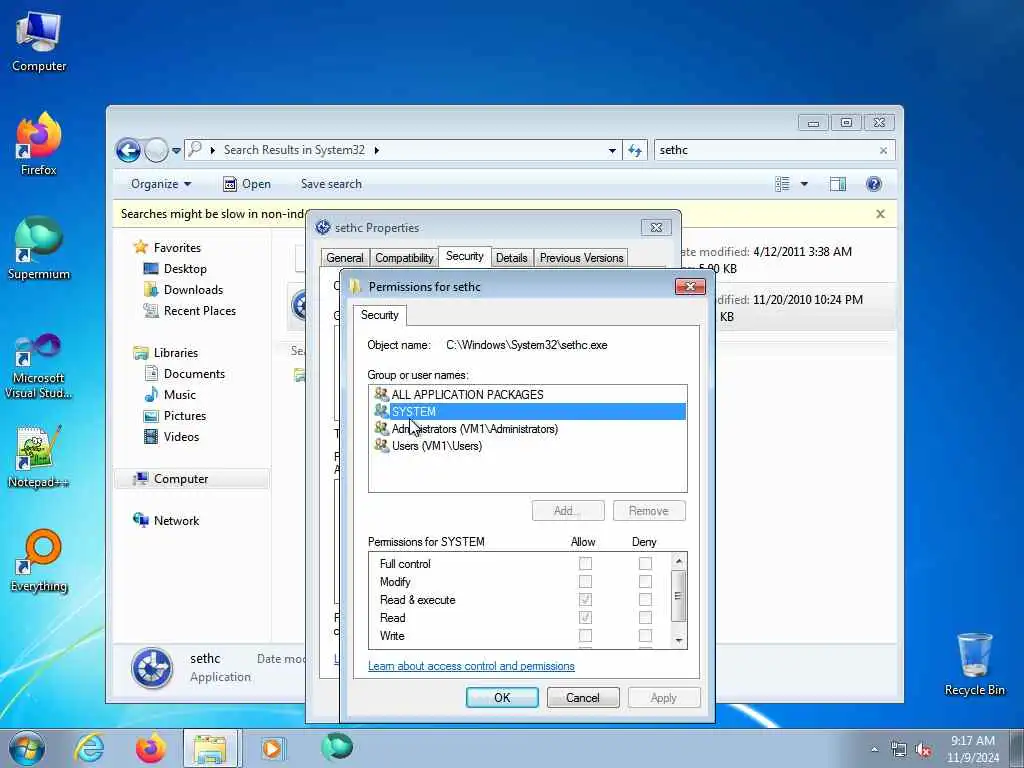Image resolution: width=1024 pixels, height=768 pixels.
Task: Click the Explorer Back navigation button
Action: (128, 150)
